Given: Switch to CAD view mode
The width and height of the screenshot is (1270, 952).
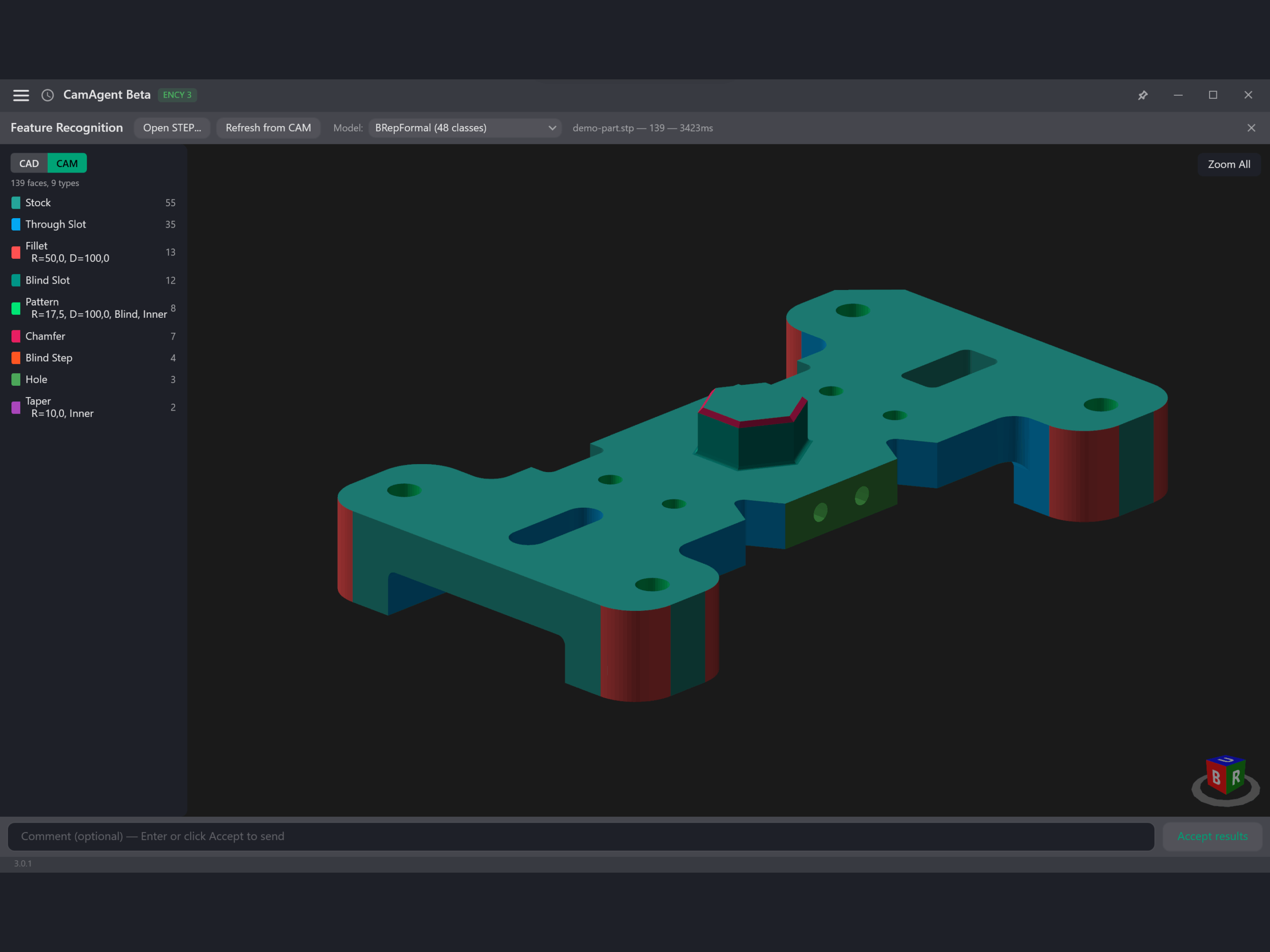Looking at the screenshot, I should [x=29, y=164].
